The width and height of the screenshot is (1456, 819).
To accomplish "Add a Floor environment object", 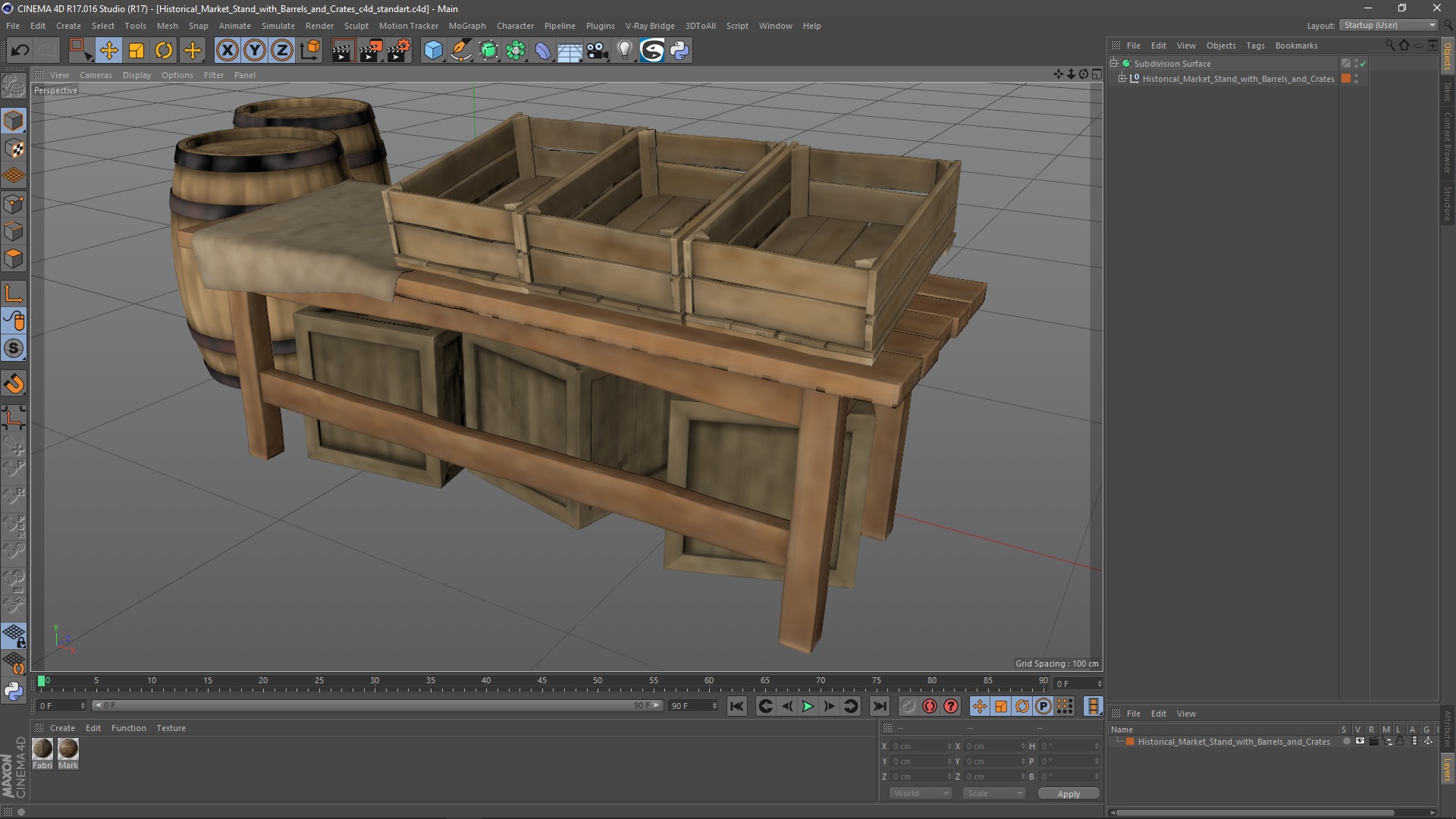I will 570,51.
